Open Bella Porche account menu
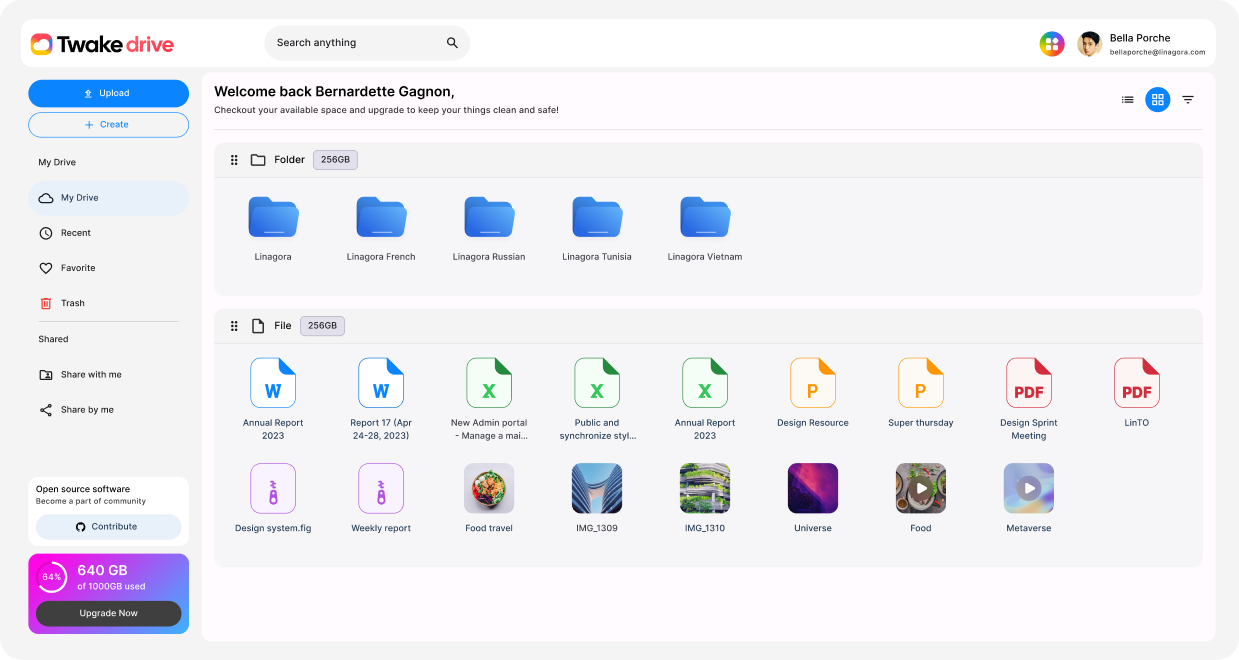 pos(1140,43)
